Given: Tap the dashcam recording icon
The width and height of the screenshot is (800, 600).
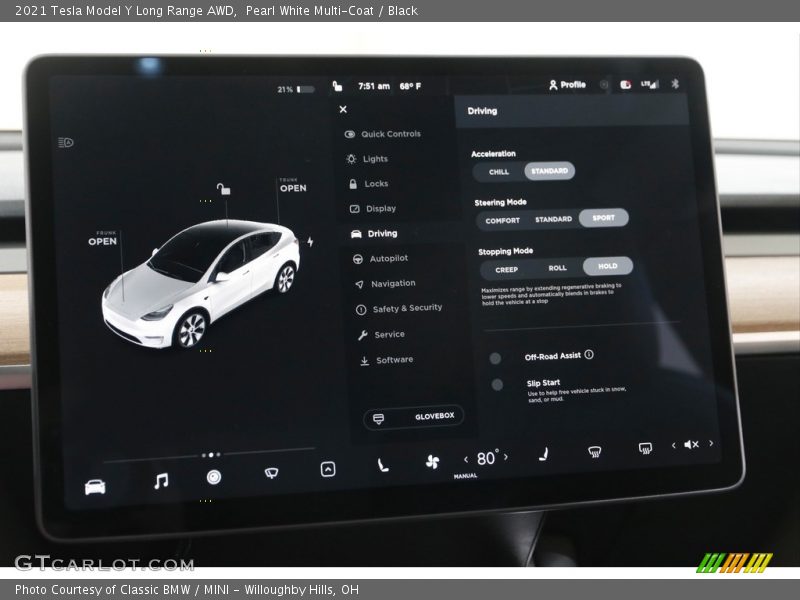Looking at the screenshot, I should (x=626, y=85).
